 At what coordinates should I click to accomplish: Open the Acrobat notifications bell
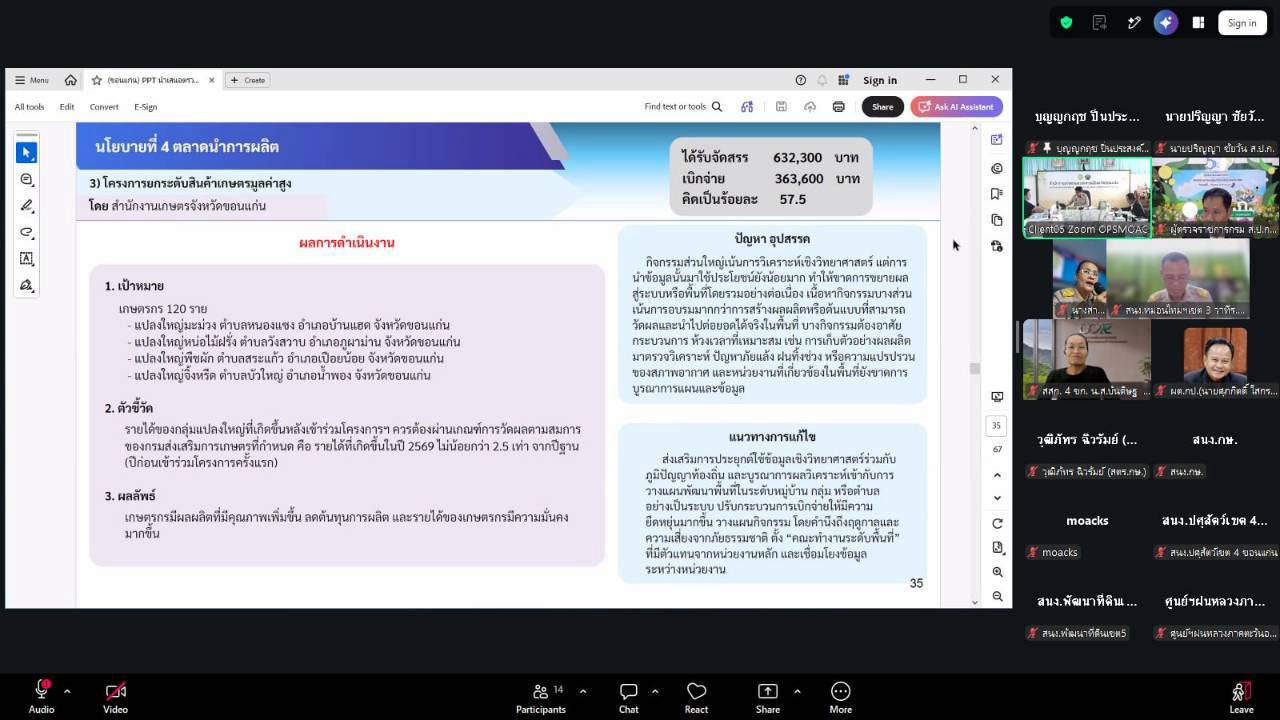tap(822, 80)
